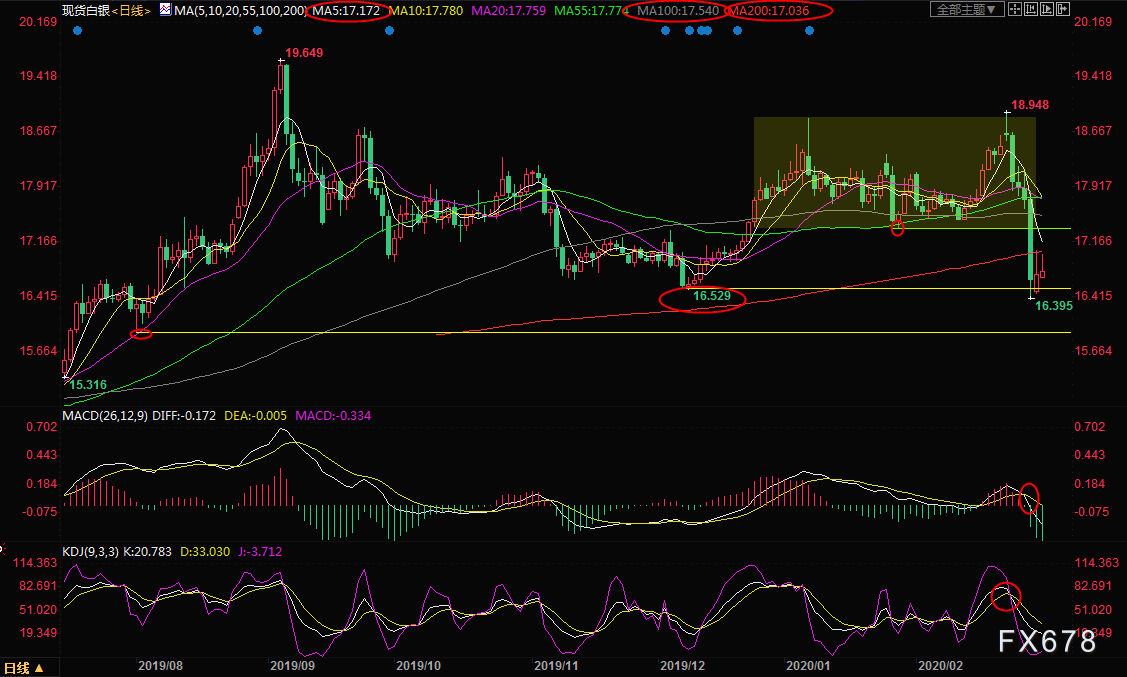Click the shift-right panel icon
This screenshot has width=1127, height=677.
tap(1062, 9)
